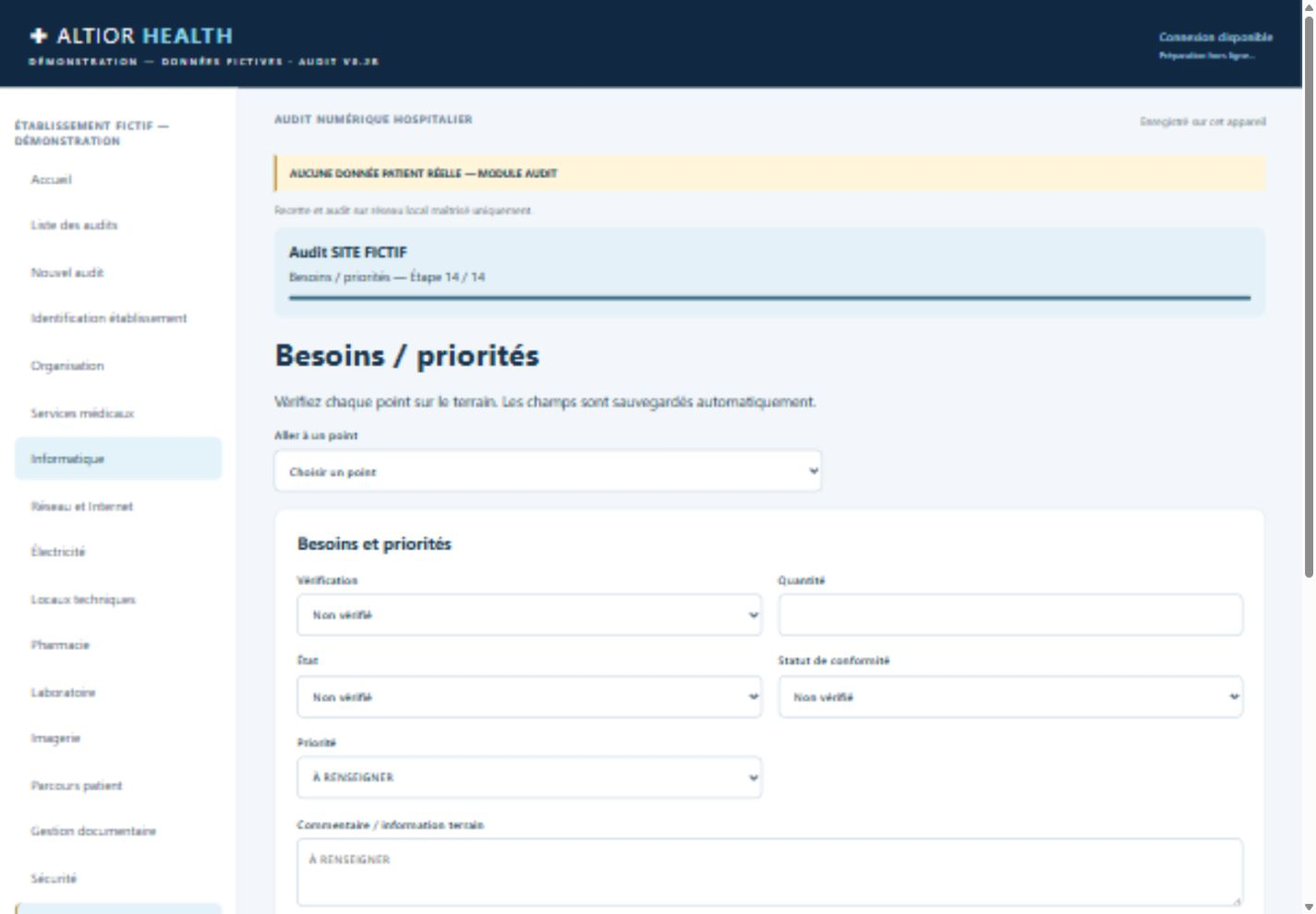Click 'Connexion disponible' status text

pos(1215,37)
